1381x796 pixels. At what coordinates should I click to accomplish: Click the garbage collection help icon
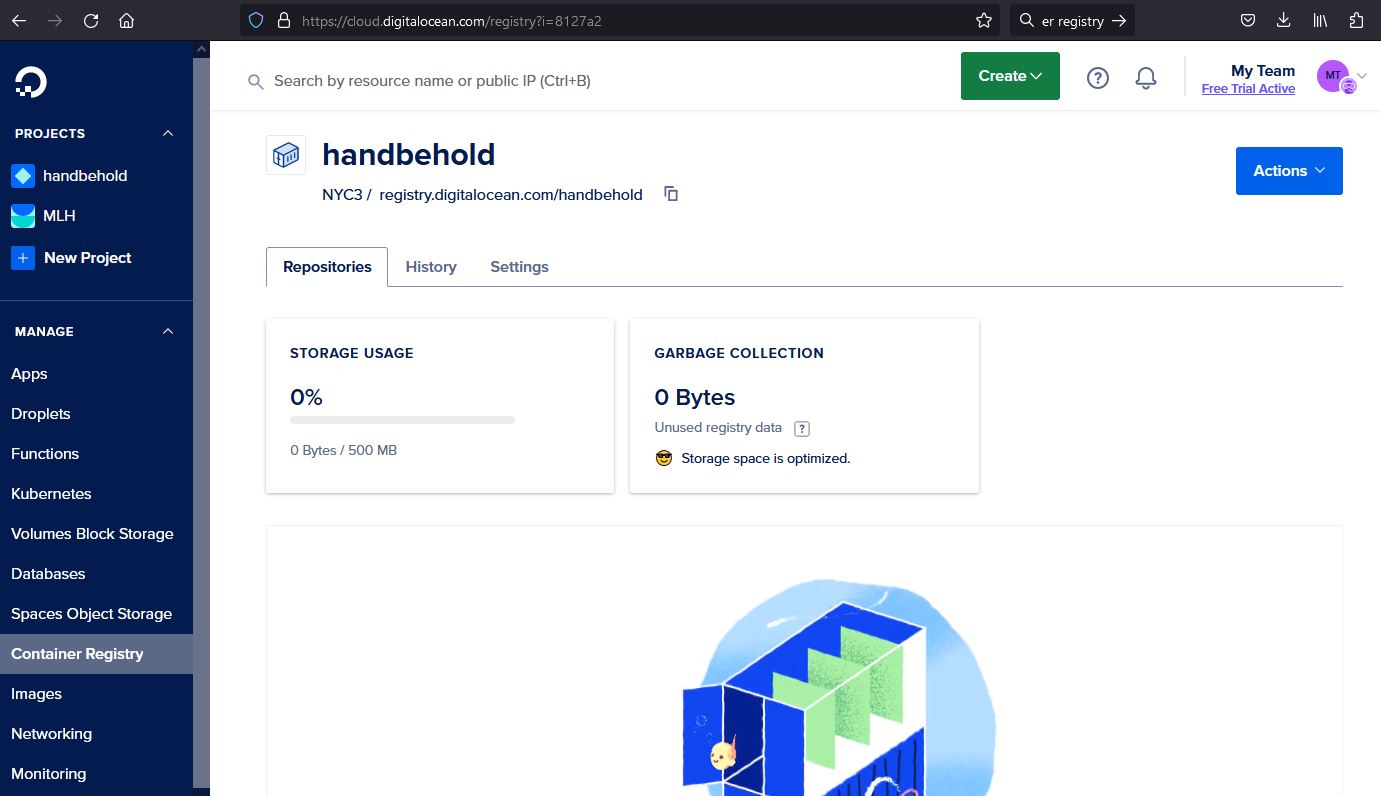pyautogui.click(x=801, y=428)
